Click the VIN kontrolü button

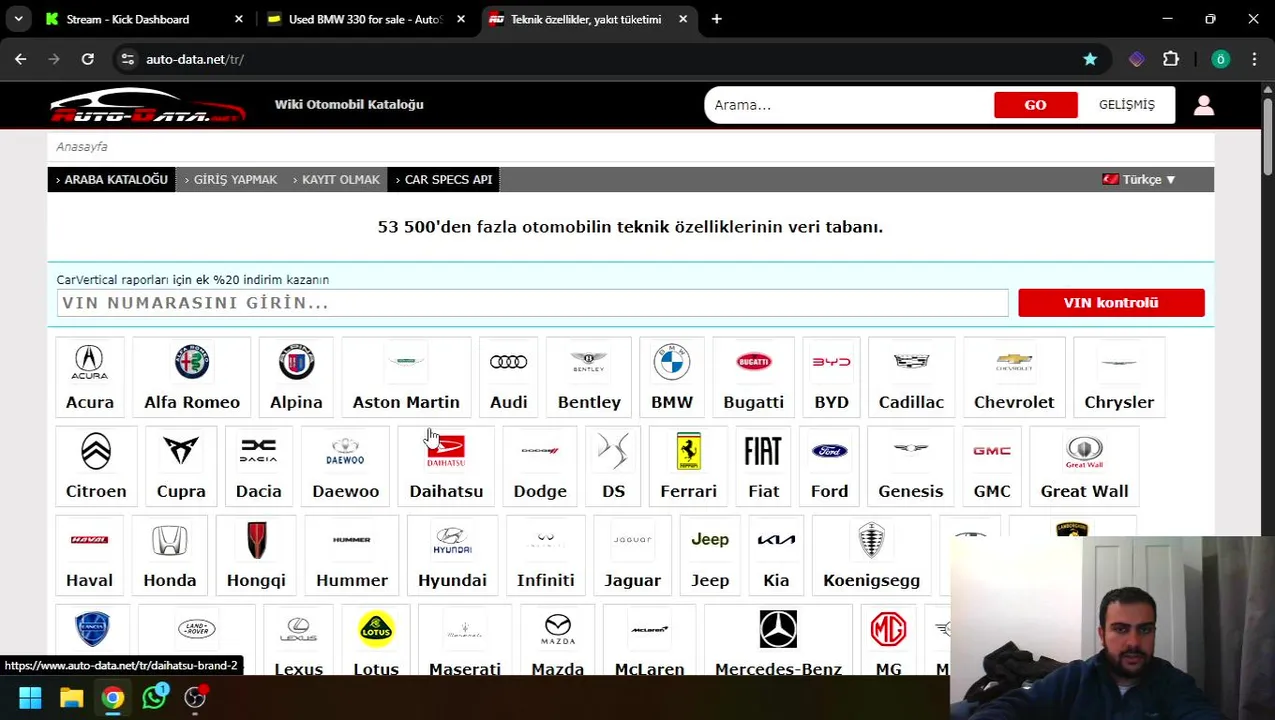tap(1111, 303)
